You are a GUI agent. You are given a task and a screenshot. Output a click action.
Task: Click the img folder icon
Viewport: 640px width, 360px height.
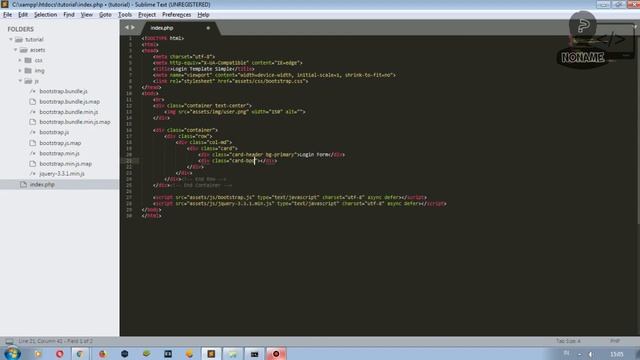(x=28, y=71)
